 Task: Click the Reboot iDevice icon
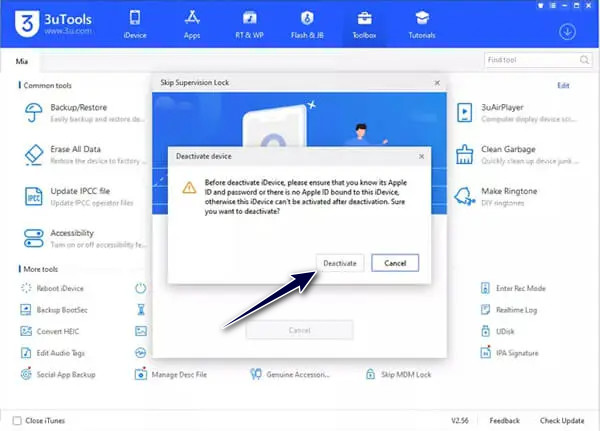(x=26, y=288)
